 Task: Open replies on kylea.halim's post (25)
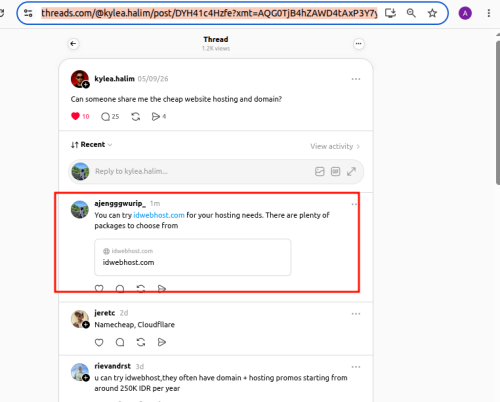point(110,116)
